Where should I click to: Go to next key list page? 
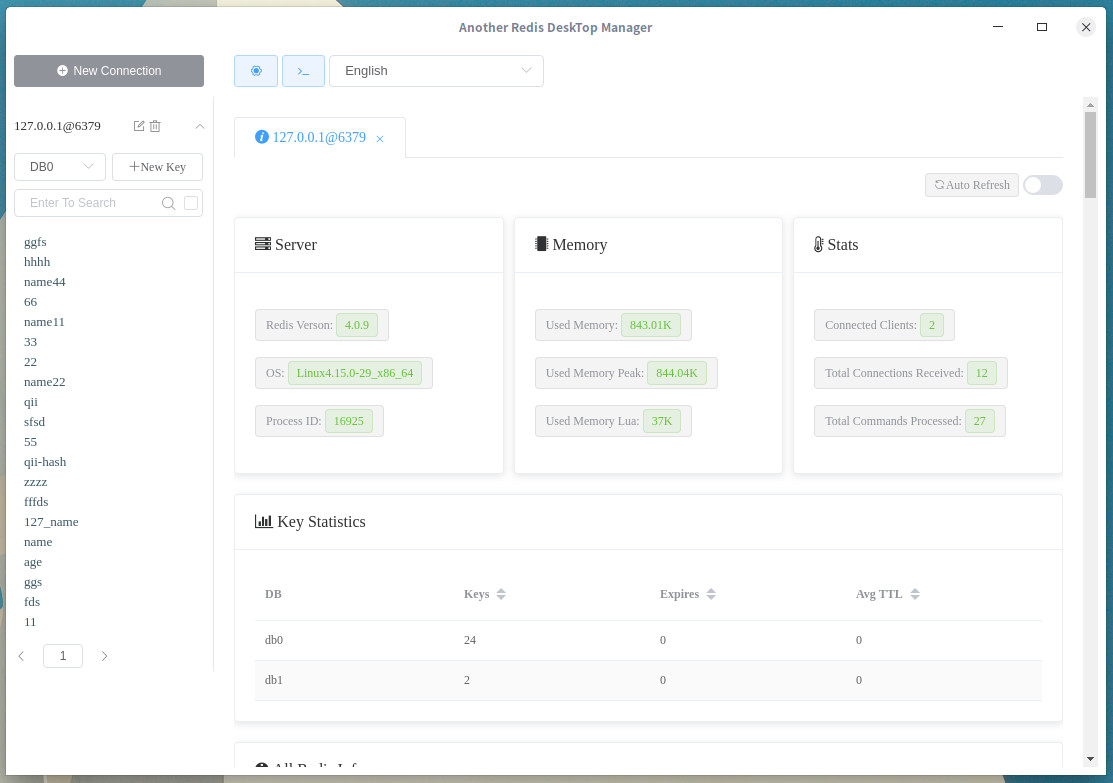tap(104, 656)
